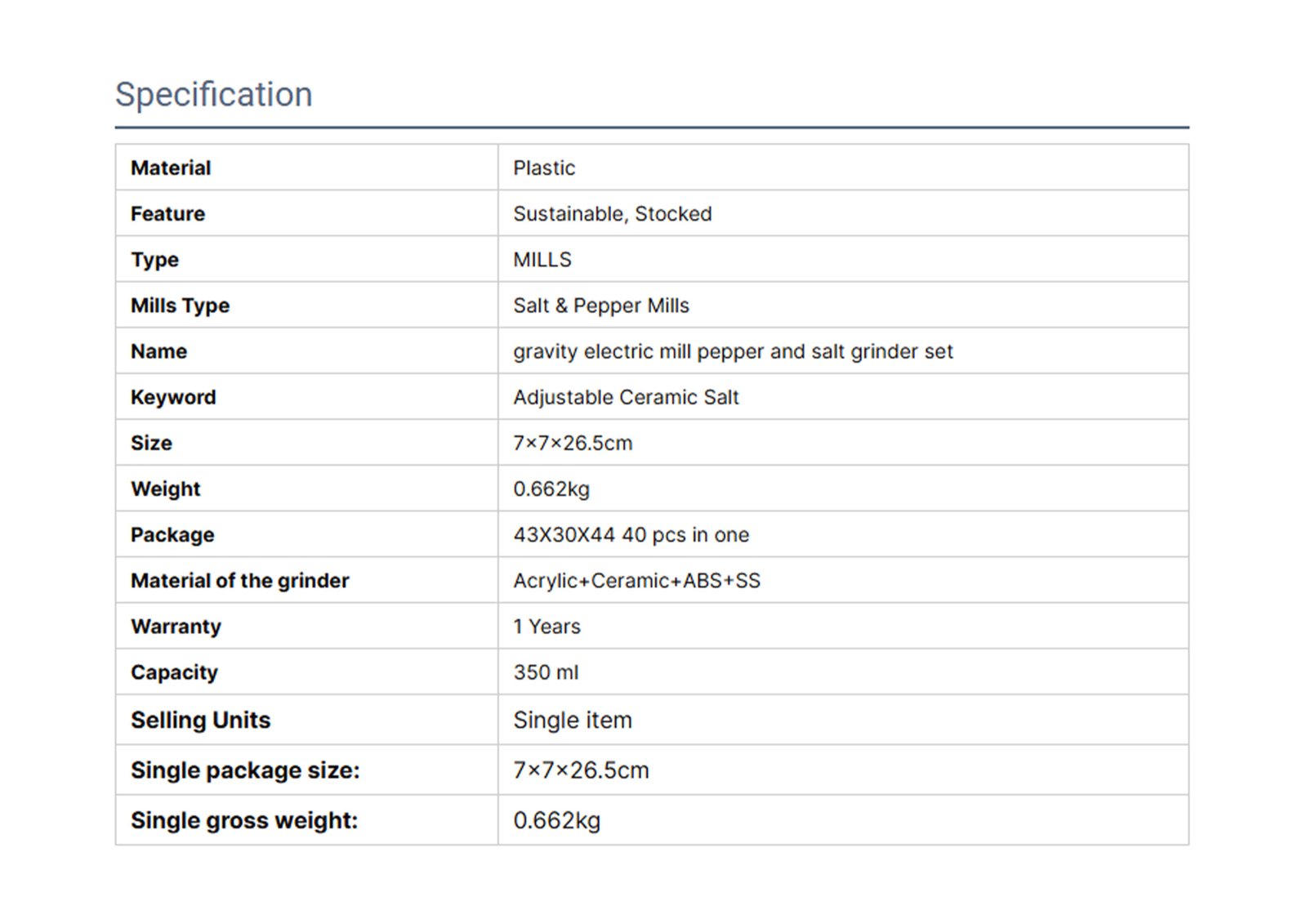The height and width of the screenshot is (924, 1307).
Task: Click the 'Single package size:' label
Action: (245, 770)
